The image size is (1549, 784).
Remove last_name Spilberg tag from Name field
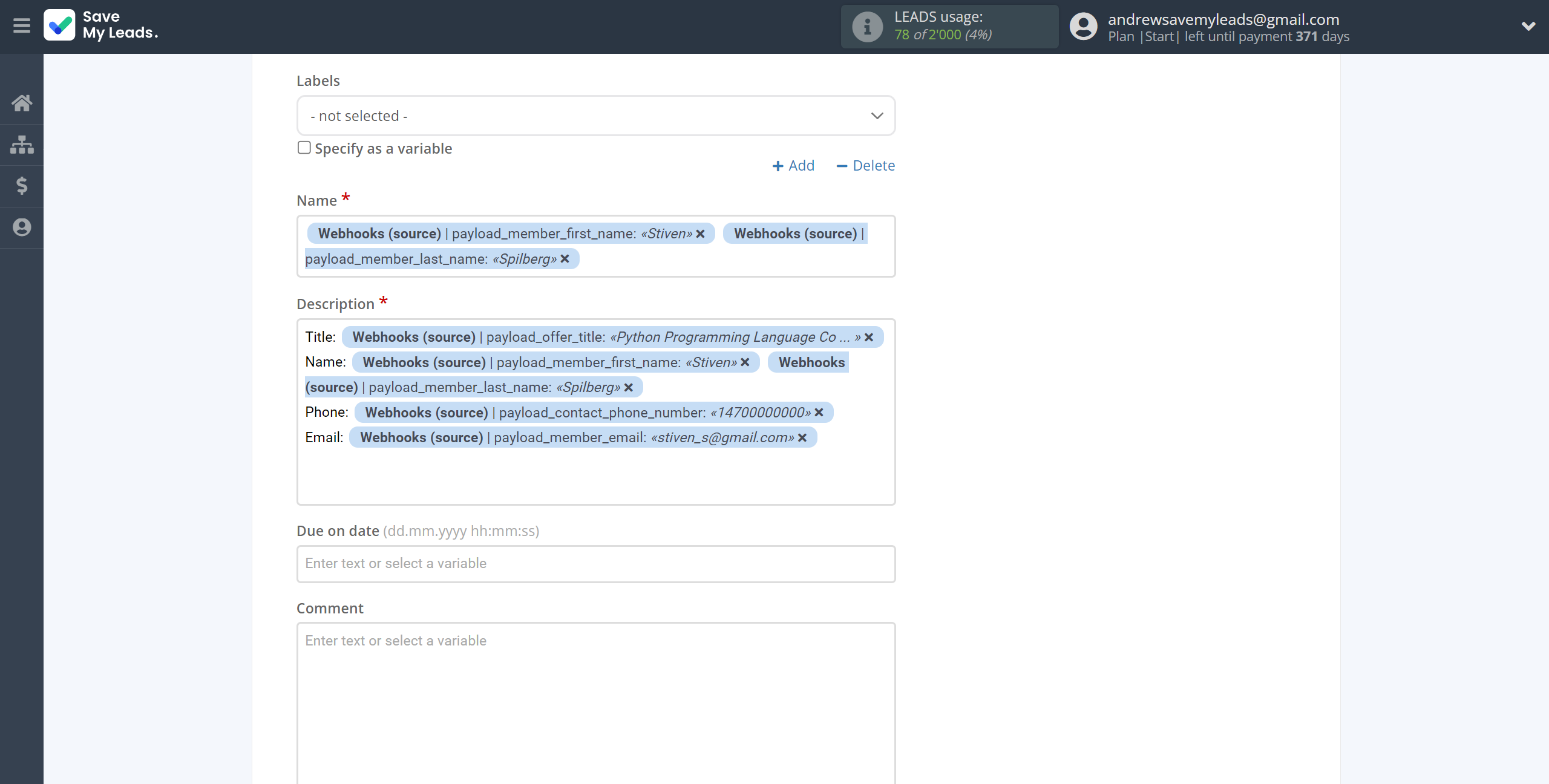(x=565, y=259)
